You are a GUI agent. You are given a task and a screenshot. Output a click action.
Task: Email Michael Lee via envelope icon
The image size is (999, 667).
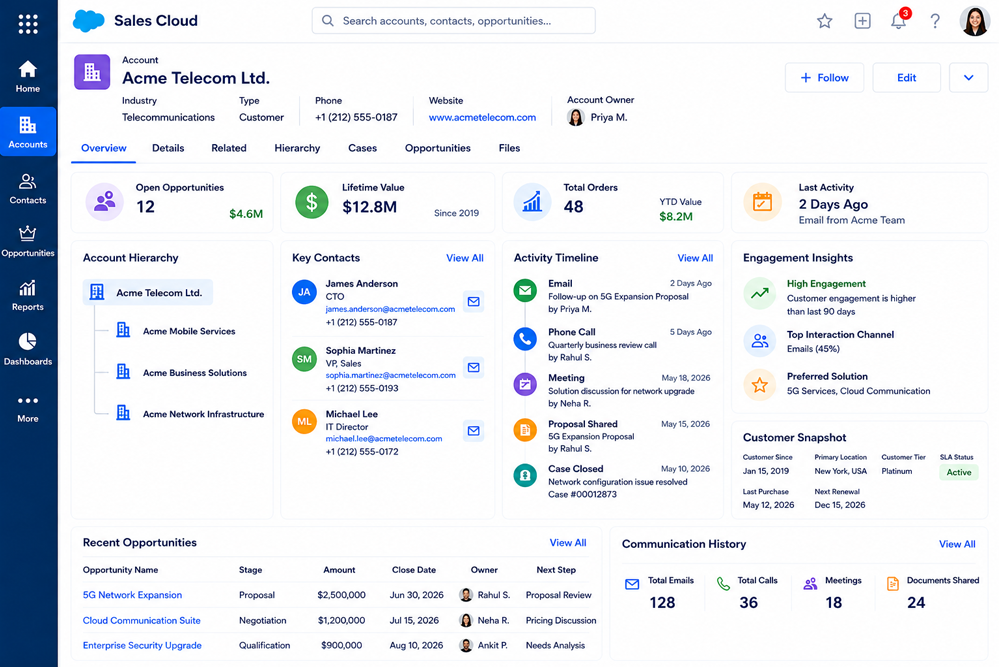point(473,431)
